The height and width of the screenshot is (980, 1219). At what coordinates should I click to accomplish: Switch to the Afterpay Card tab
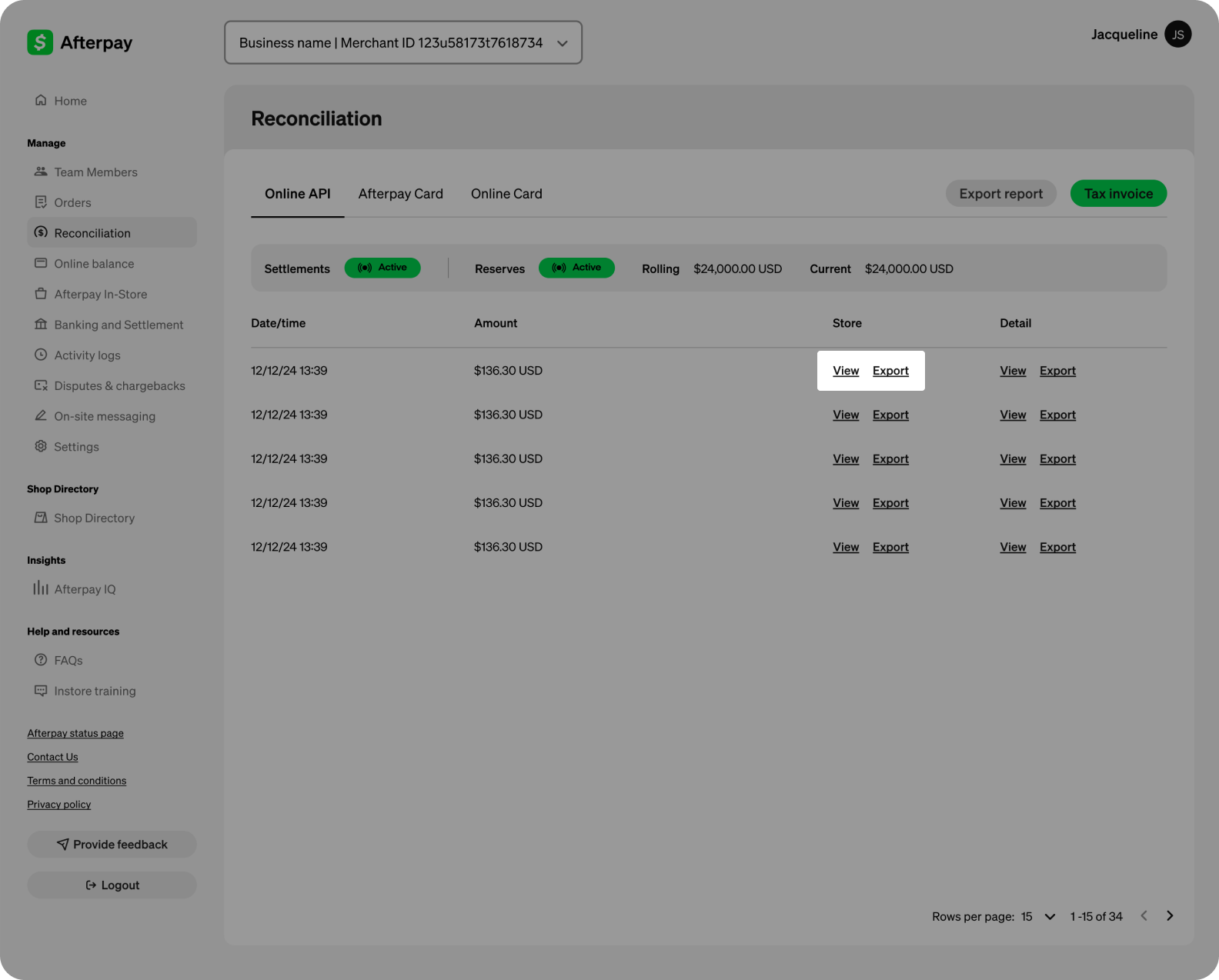tap(400, 194)
